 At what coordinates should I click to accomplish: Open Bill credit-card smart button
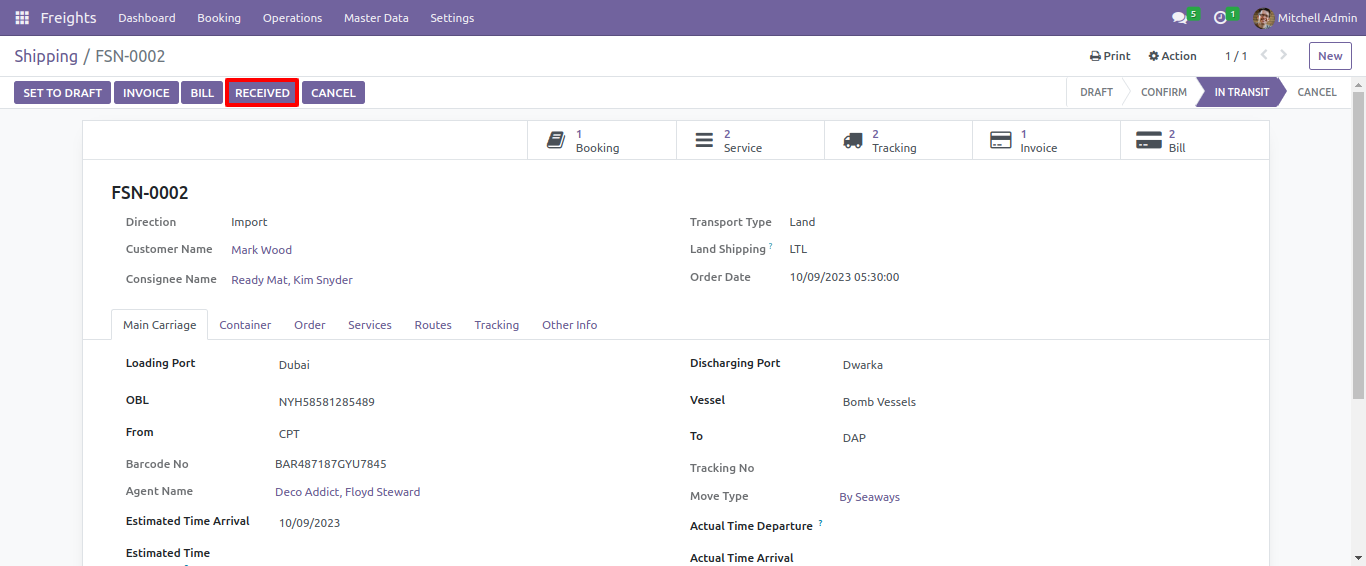[x=1194, y=140]
